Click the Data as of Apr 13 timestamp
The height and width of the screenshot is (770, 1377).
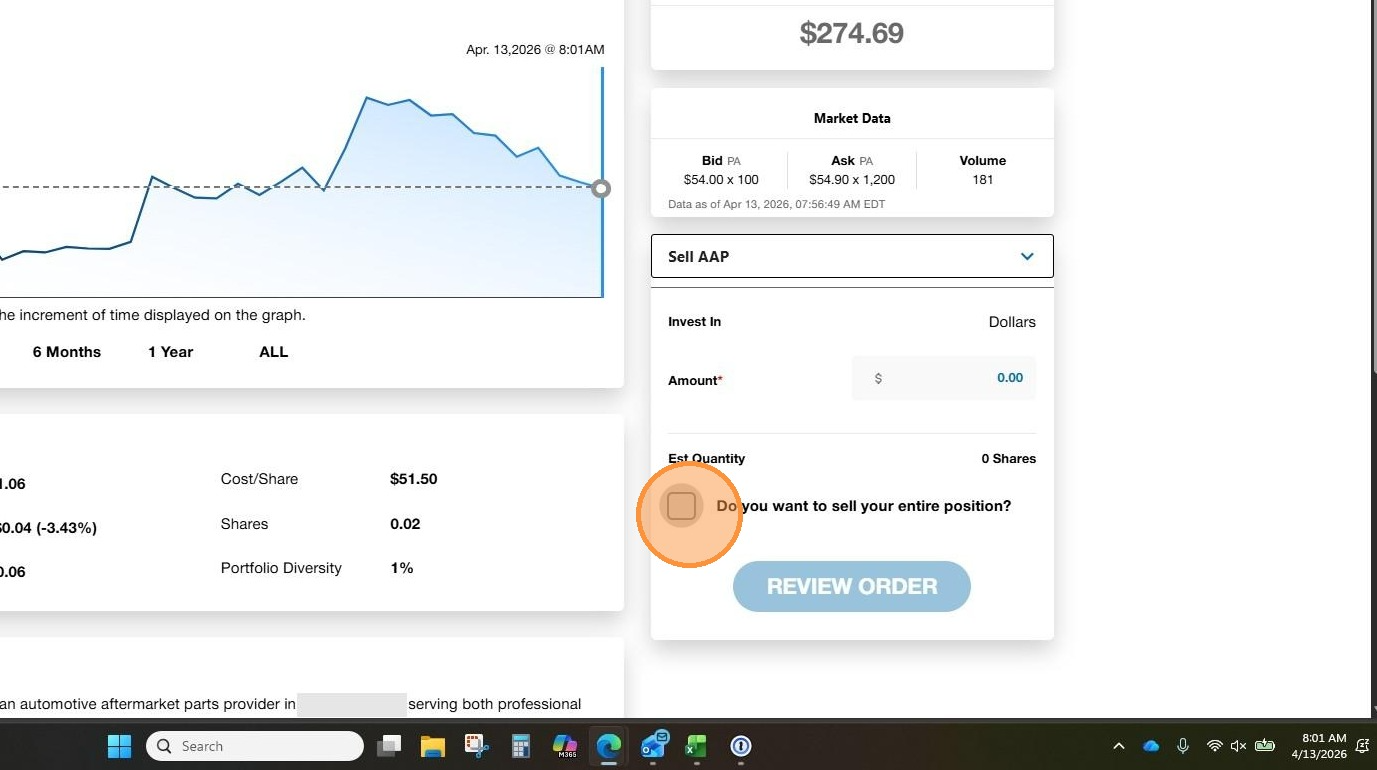click(x=776, y=204)
